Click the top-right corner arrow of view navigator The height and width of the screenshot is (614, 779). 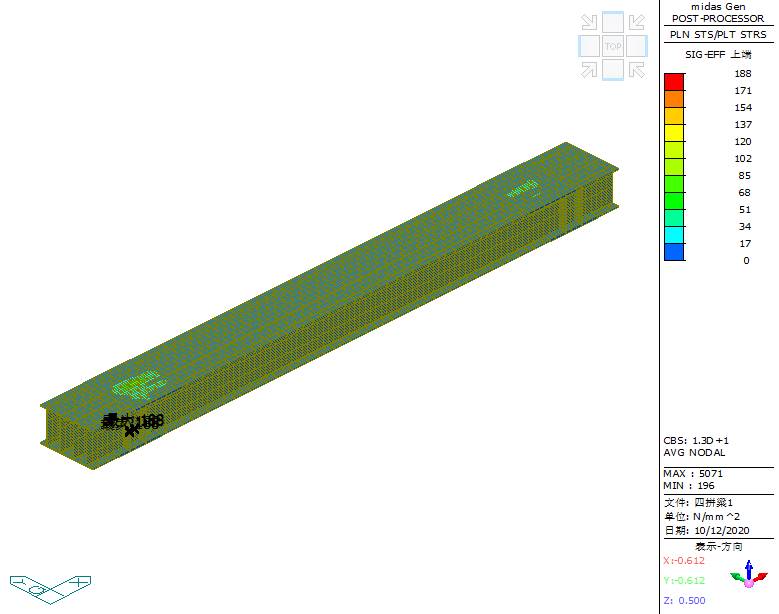coord(638,22)
